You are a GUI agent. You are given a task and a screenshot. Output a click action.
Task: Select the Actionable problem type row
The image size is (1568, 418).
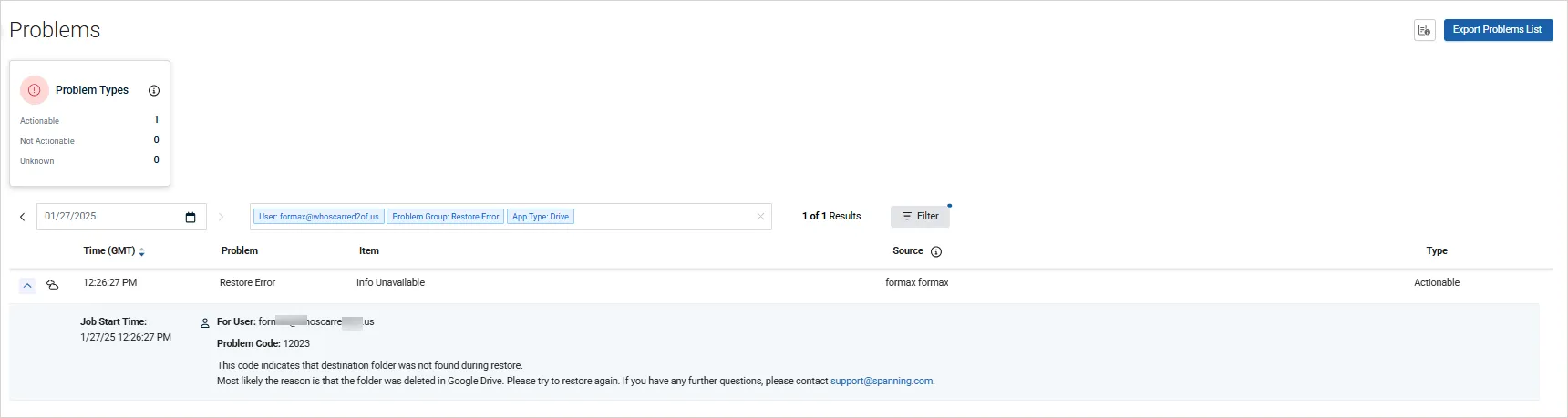[x=89, y=120]
